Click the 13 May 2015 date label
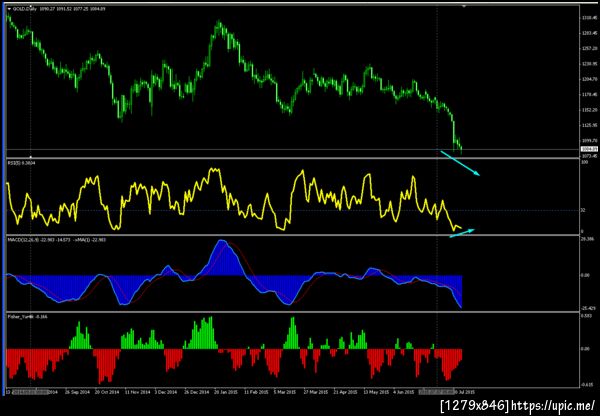This screenshot has width=600, height=416. (x=375, y=392)
